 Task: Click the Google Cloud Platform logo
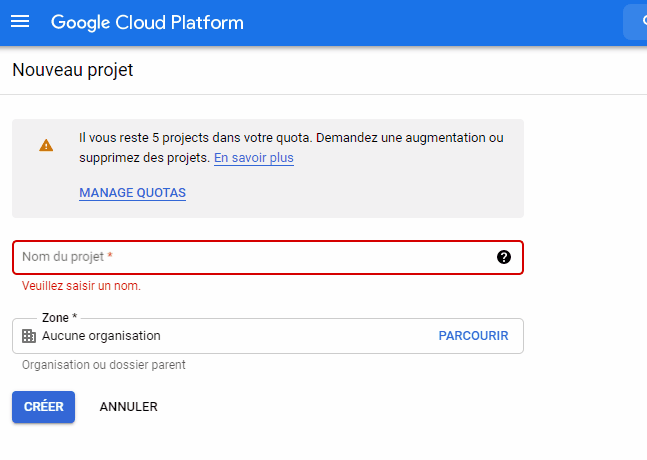[147, 22]
